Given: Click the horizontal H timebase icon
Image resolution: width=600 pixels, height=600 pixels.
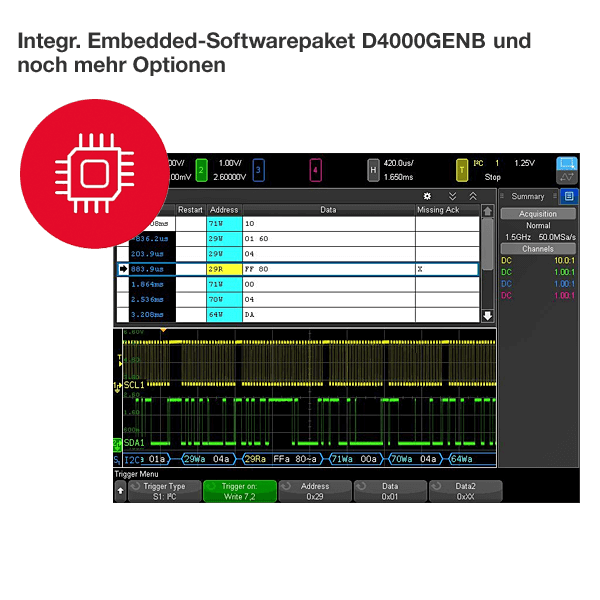Looking at the screenshot, I should tap(373, 170).
